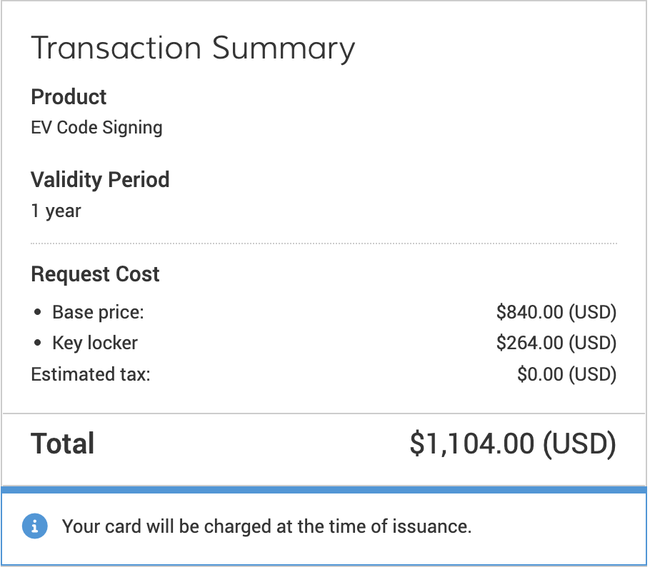Viewport: 650px width, 567px height.
Task: Click the bullet beside Base price
Action: [x=38, y=313]
